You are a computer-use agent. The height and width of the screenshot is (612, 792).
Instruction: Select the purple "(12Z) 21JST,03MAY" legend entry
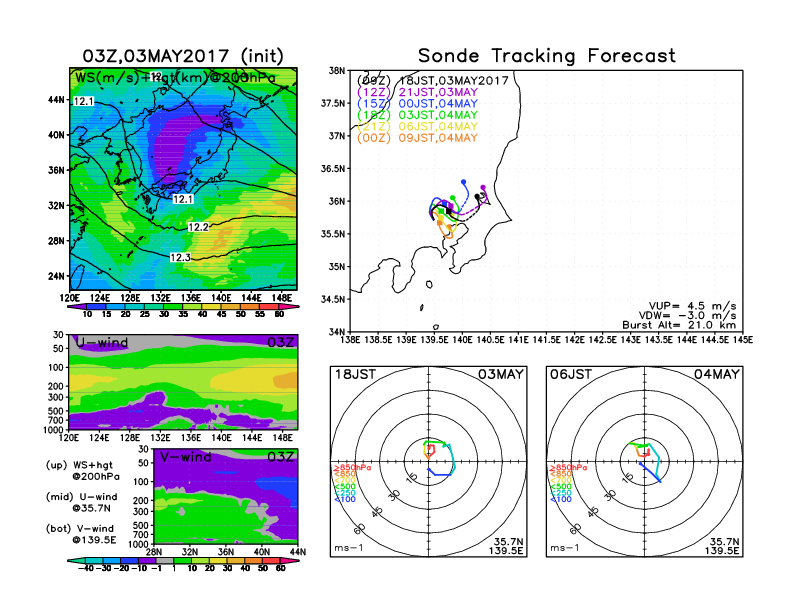pyautogui.click(x=417, y=92)
